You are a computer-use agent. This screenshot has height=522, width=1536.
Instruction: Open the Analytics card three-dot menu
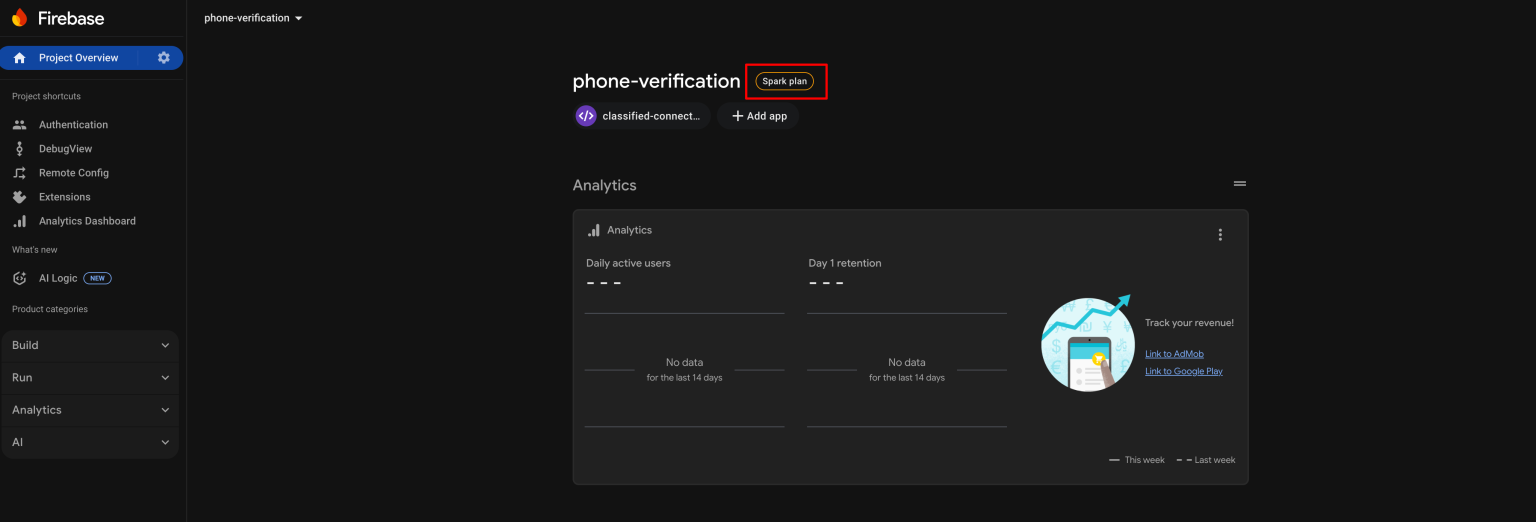(1220, 235)
